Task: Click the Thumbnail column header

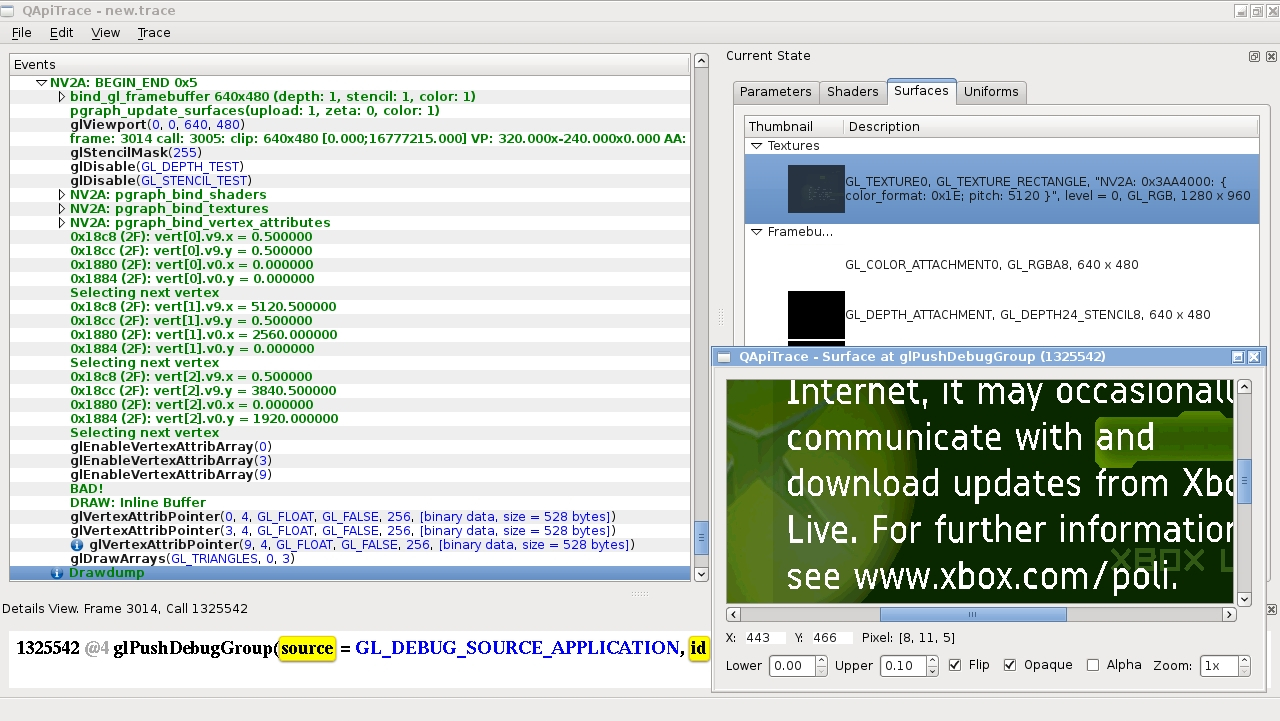Action: click(x=794, y=127)
